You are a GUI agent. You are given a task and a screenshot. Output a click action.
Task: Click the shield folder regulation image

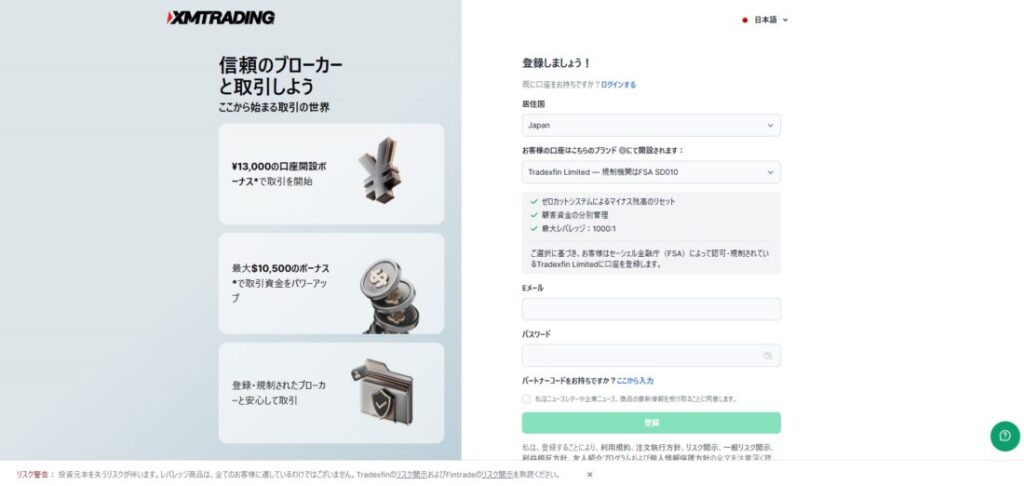pyautogui.click(x=382, y=390)
